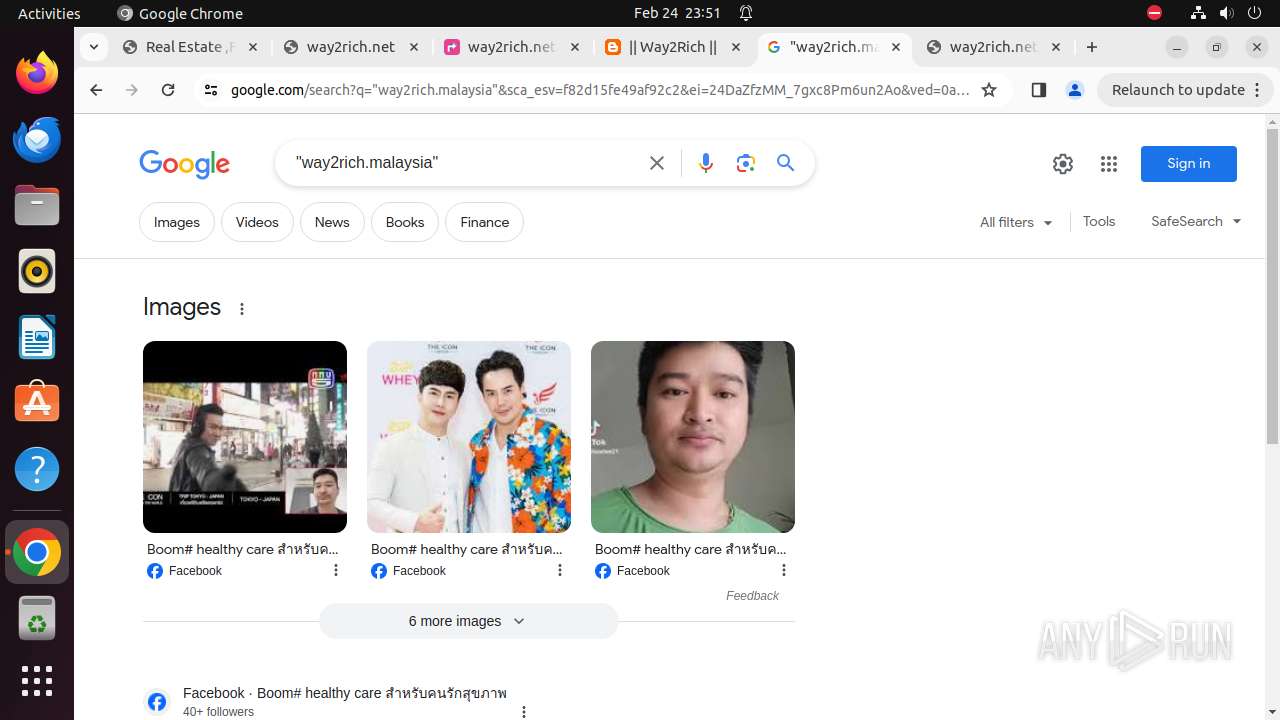
Task: Open options for Facebook Boom# search result
Action: tap(523, 711)
